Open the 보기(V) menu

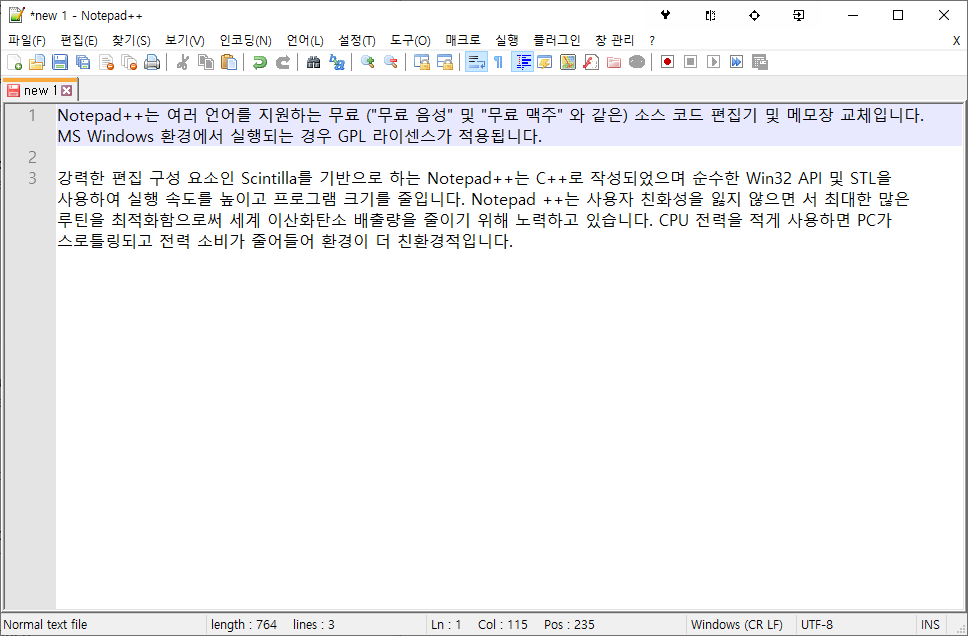185,41
